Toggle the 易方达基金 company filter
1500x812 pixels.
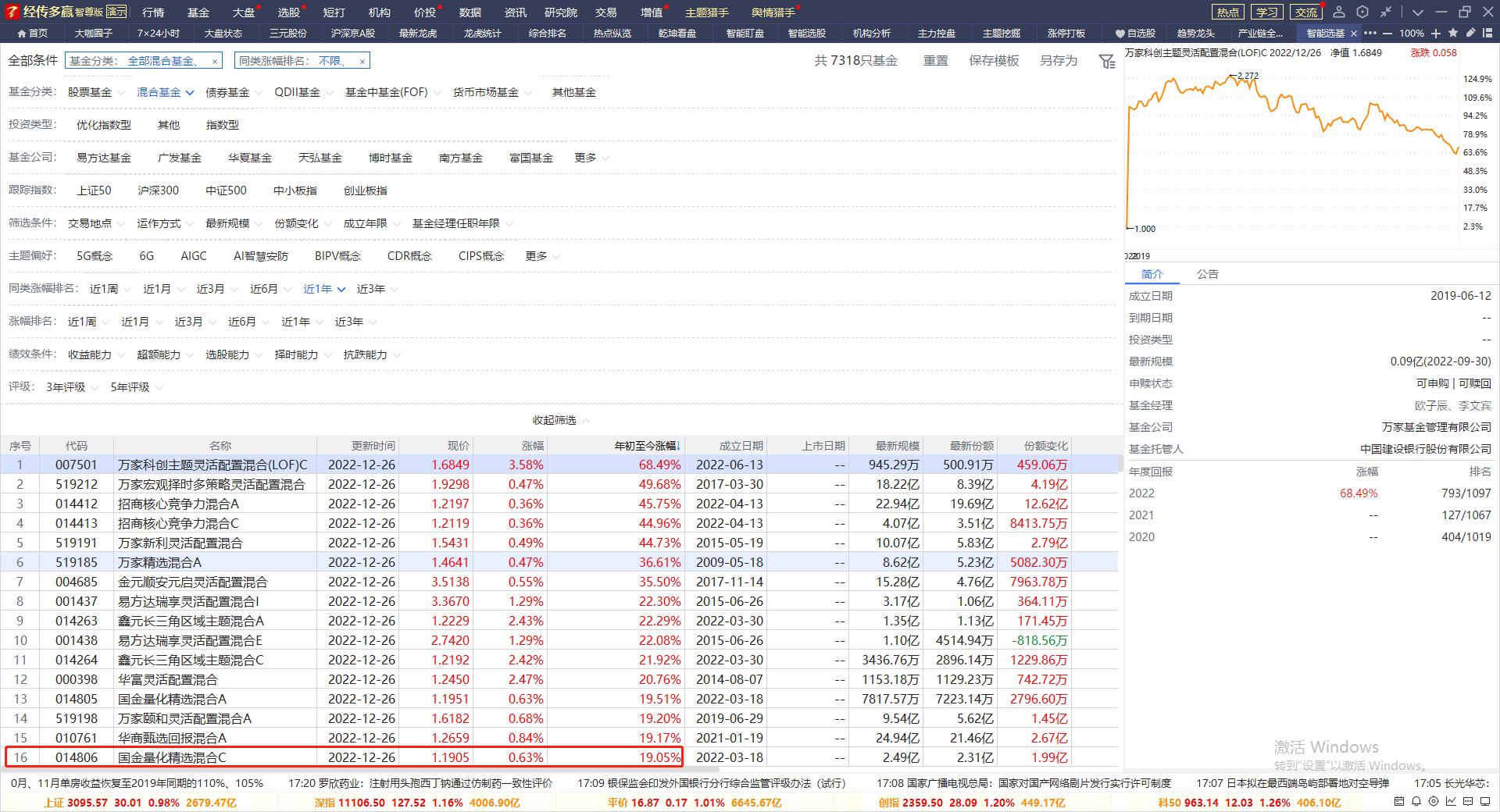(104, 158)
